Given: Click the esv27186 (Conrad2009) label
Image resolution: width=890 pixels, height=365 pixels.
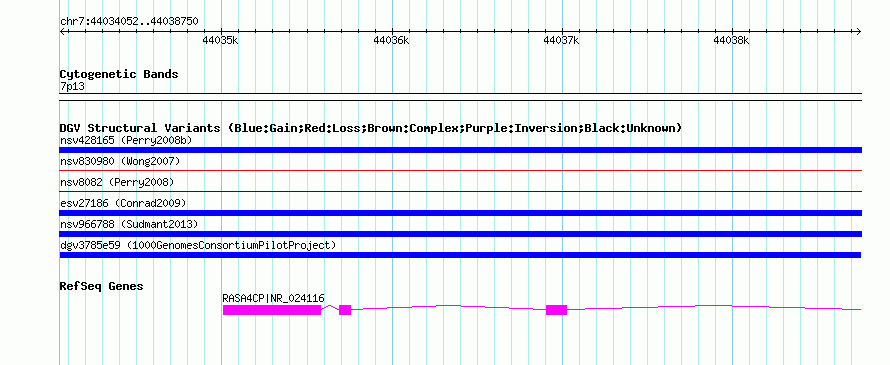Looking at the screenshot, I should click(123, 203).
